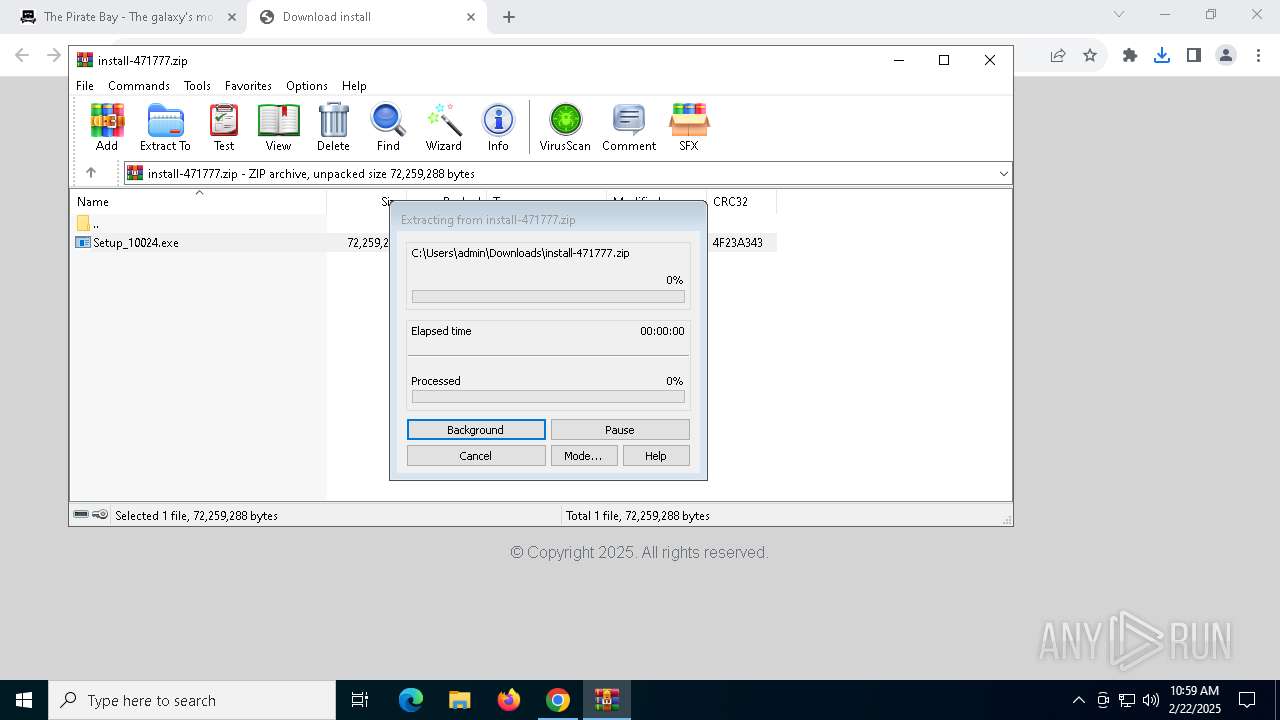This screenshot has height=720, width=1280.
Task: Click Chrome tab search chevron
Action: tap(1119, 14)
